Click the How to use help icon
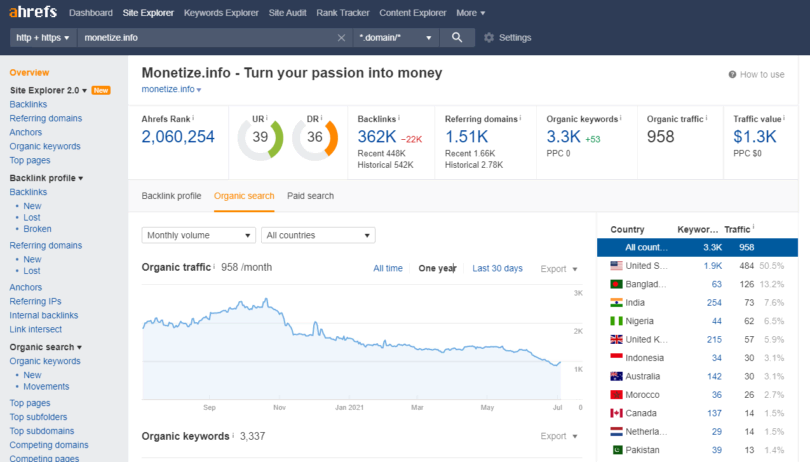The height and width of the screenshot is (462, 810). click(x=732, y=74)
